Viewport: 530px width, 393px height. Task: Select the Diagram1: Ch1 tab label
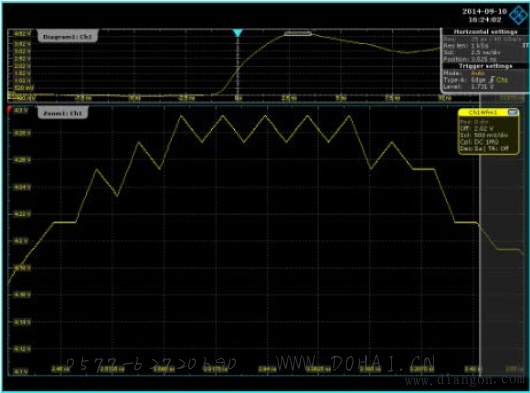(67, 36)
